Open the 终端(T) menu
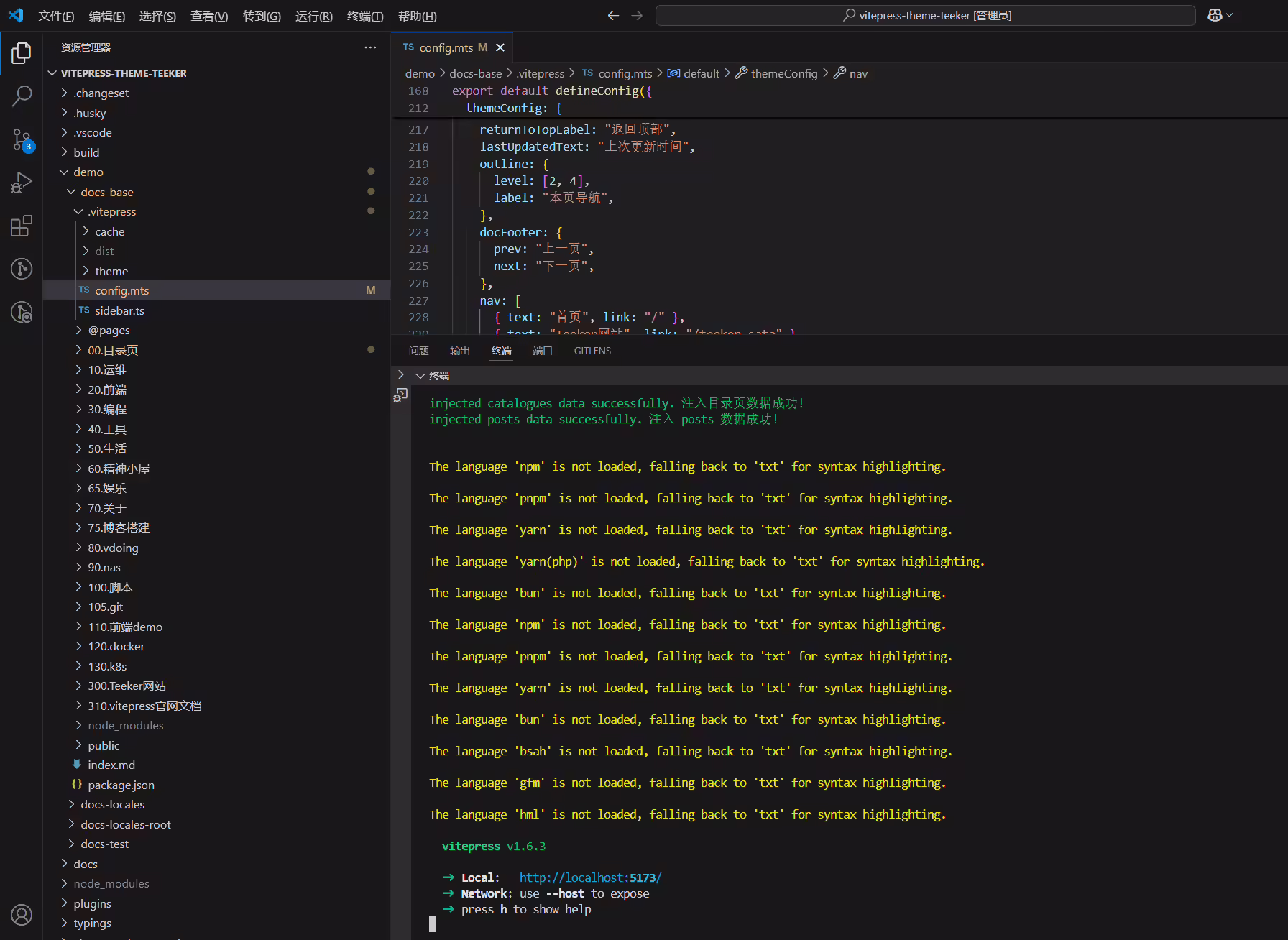This screenshot has width=1288, height=940. 365,16
